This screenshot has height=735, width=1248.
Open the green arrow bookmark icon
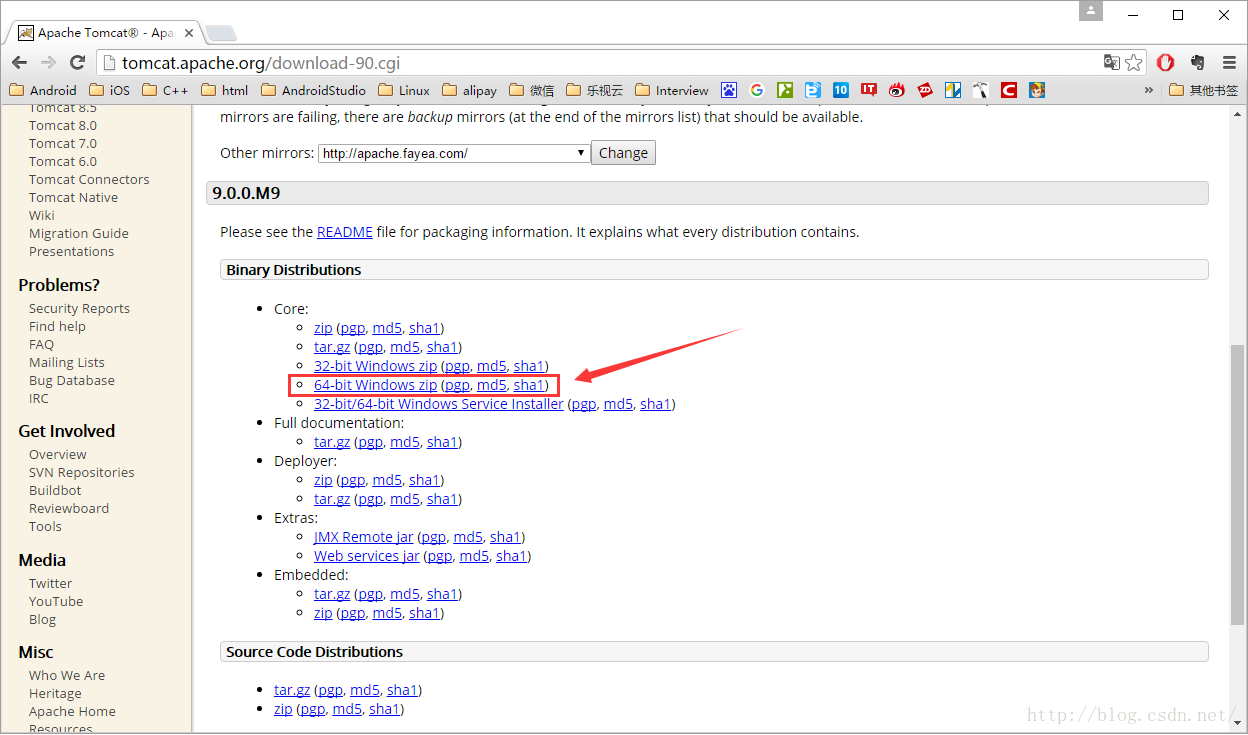pyautogui.click(x=785, y=90)
